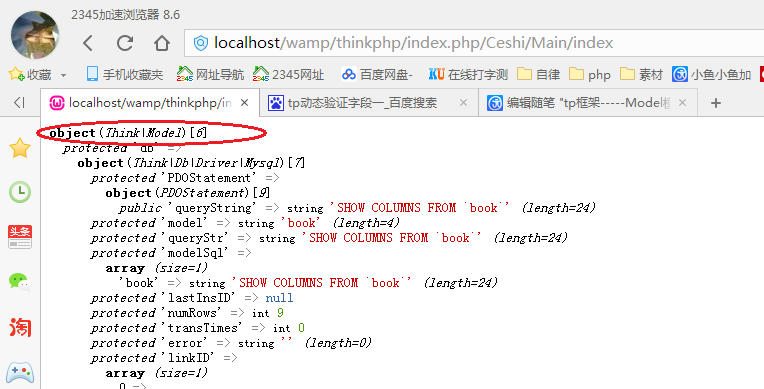The width and height of the screenshot is (764, 389).
Task: Close the localhost thinkphp tab
Action: (245, 103)
